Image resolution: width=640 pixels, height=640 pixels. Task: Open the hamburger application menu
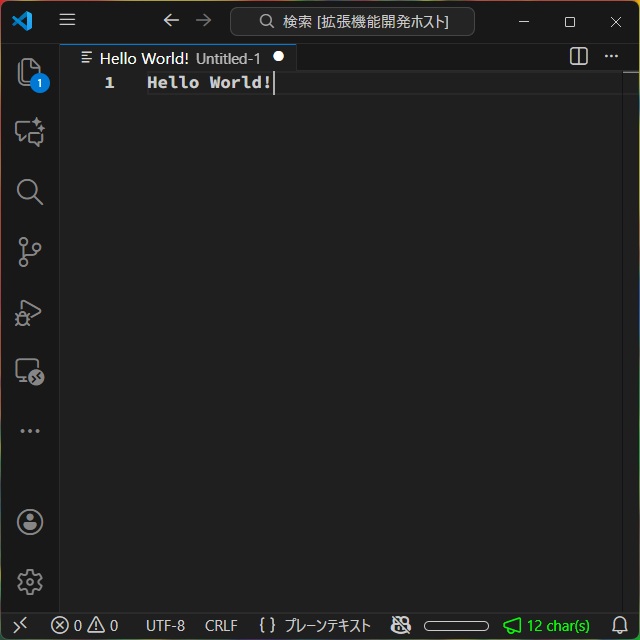67,20
